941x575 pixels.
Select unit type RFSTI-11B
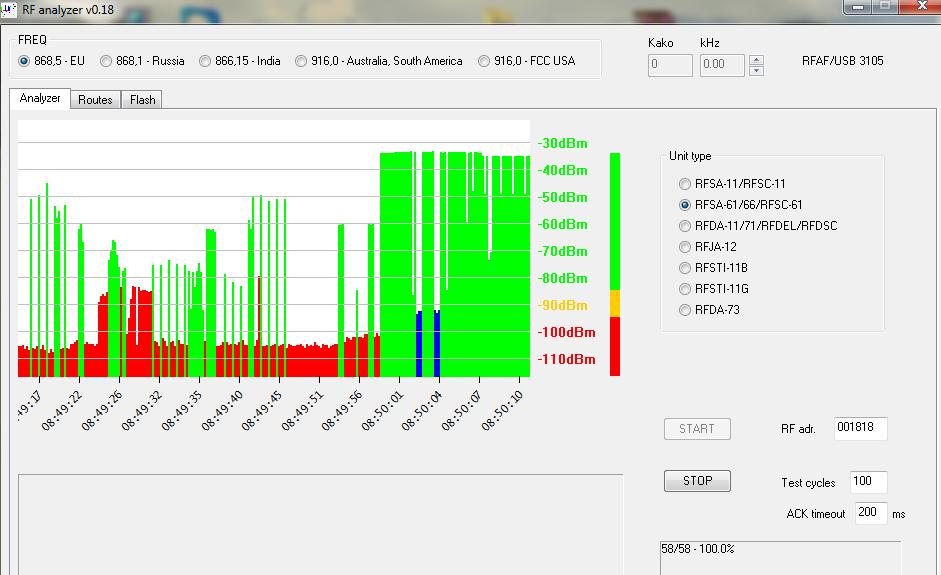(x=713, y=268)
